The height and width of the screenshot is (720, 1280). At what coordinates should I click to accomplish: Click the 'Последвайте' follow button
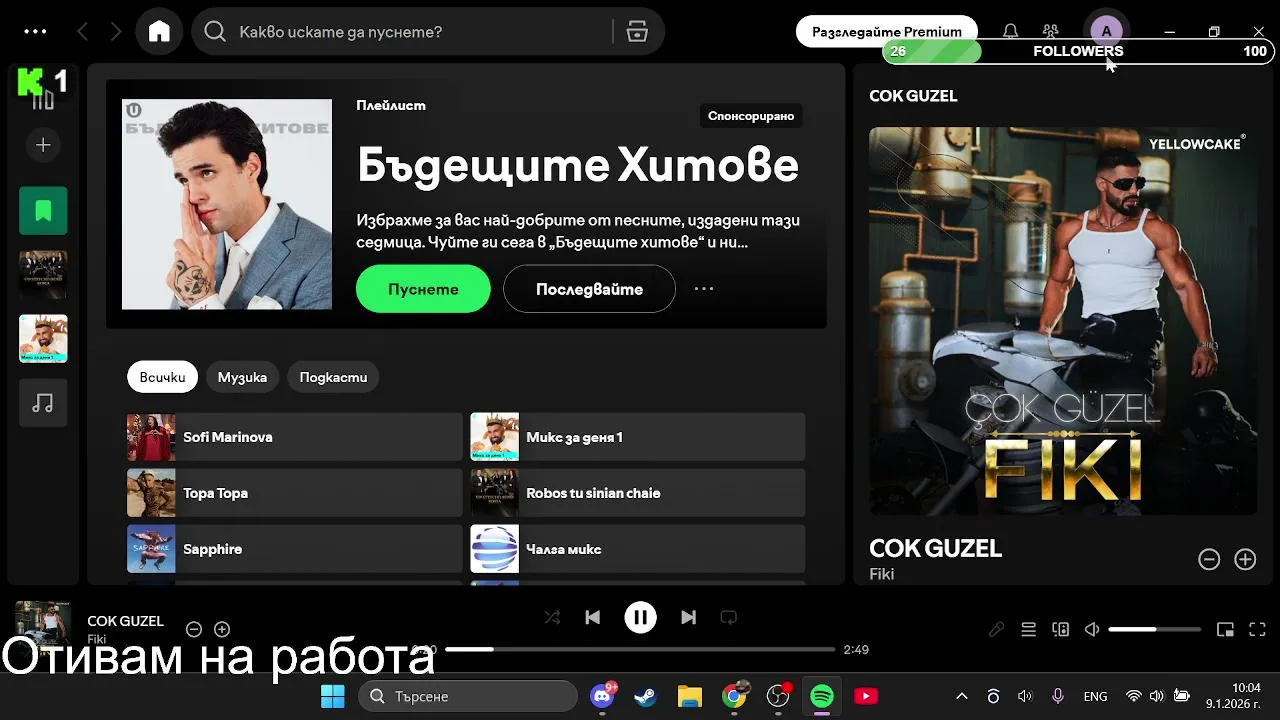click(x=589, y=289)
